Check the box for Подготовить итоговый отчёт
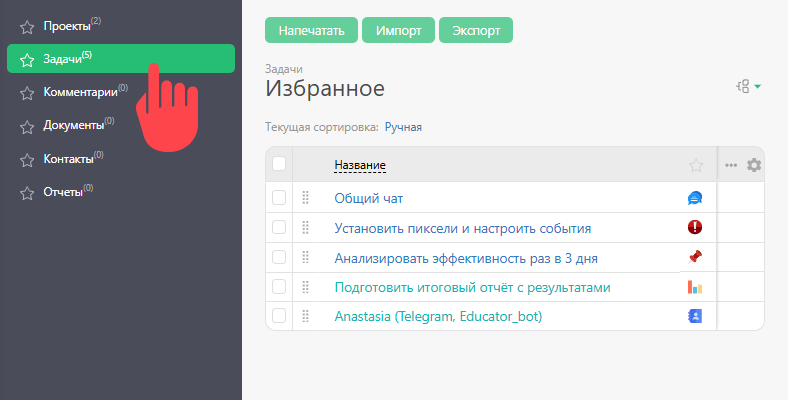788x400 pixels. (279, 287)
